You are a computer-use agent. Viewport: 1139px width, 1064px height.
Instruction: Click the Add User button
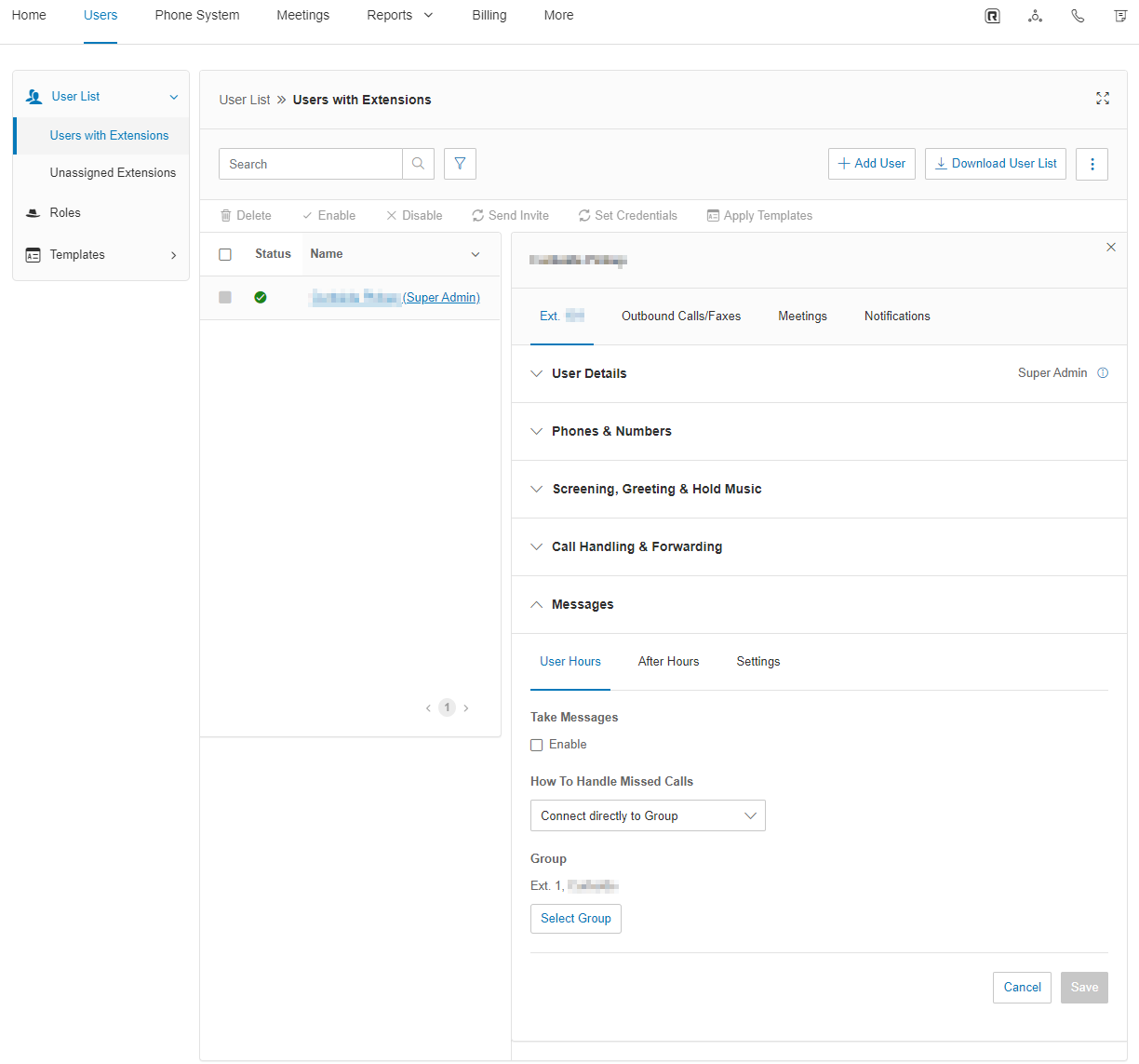(x=872, y=164)
